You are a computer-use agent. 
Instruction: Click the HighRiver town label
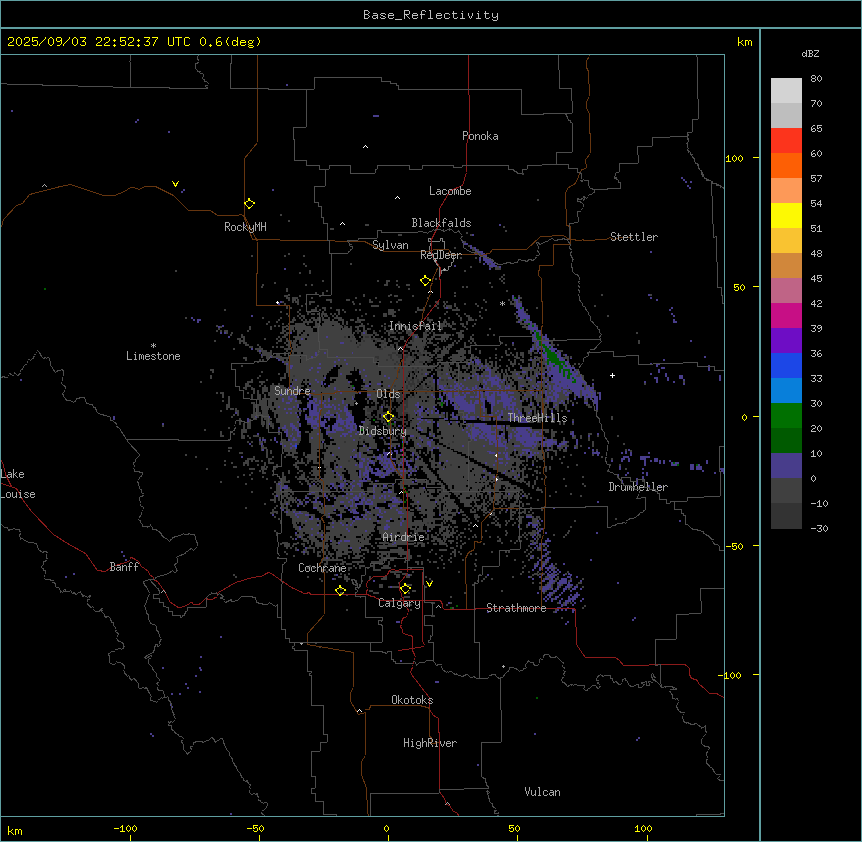[x=430, y=743]
